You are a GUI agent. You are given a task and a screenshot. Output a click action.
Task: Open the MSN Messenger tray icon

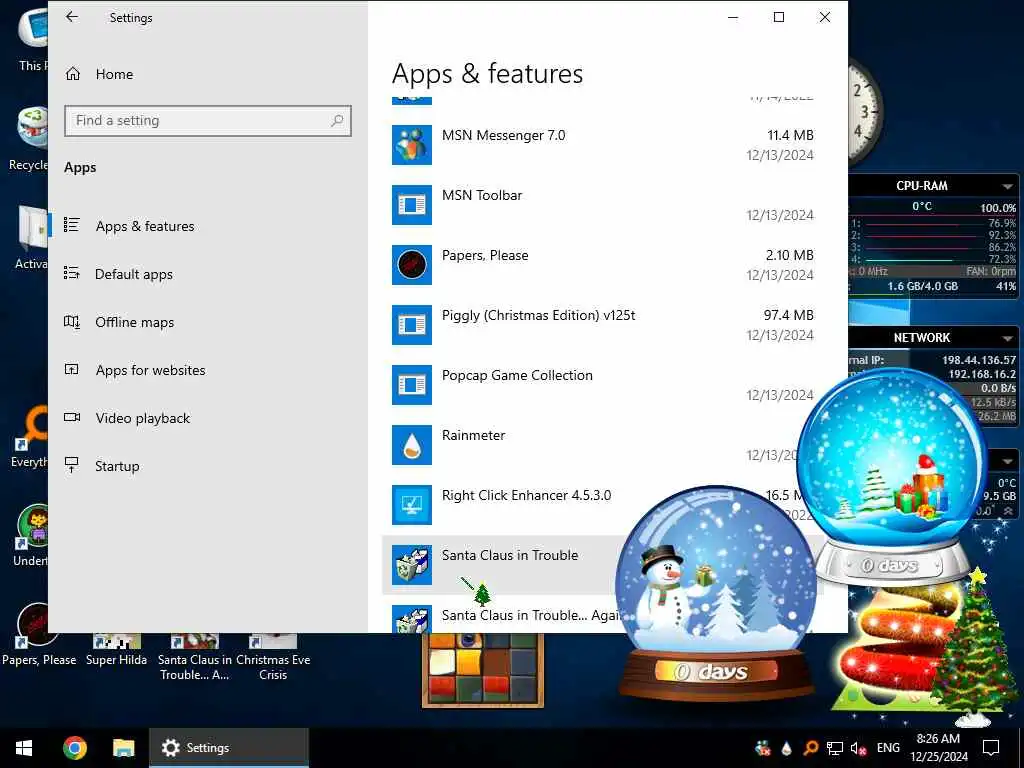point(762,748)
